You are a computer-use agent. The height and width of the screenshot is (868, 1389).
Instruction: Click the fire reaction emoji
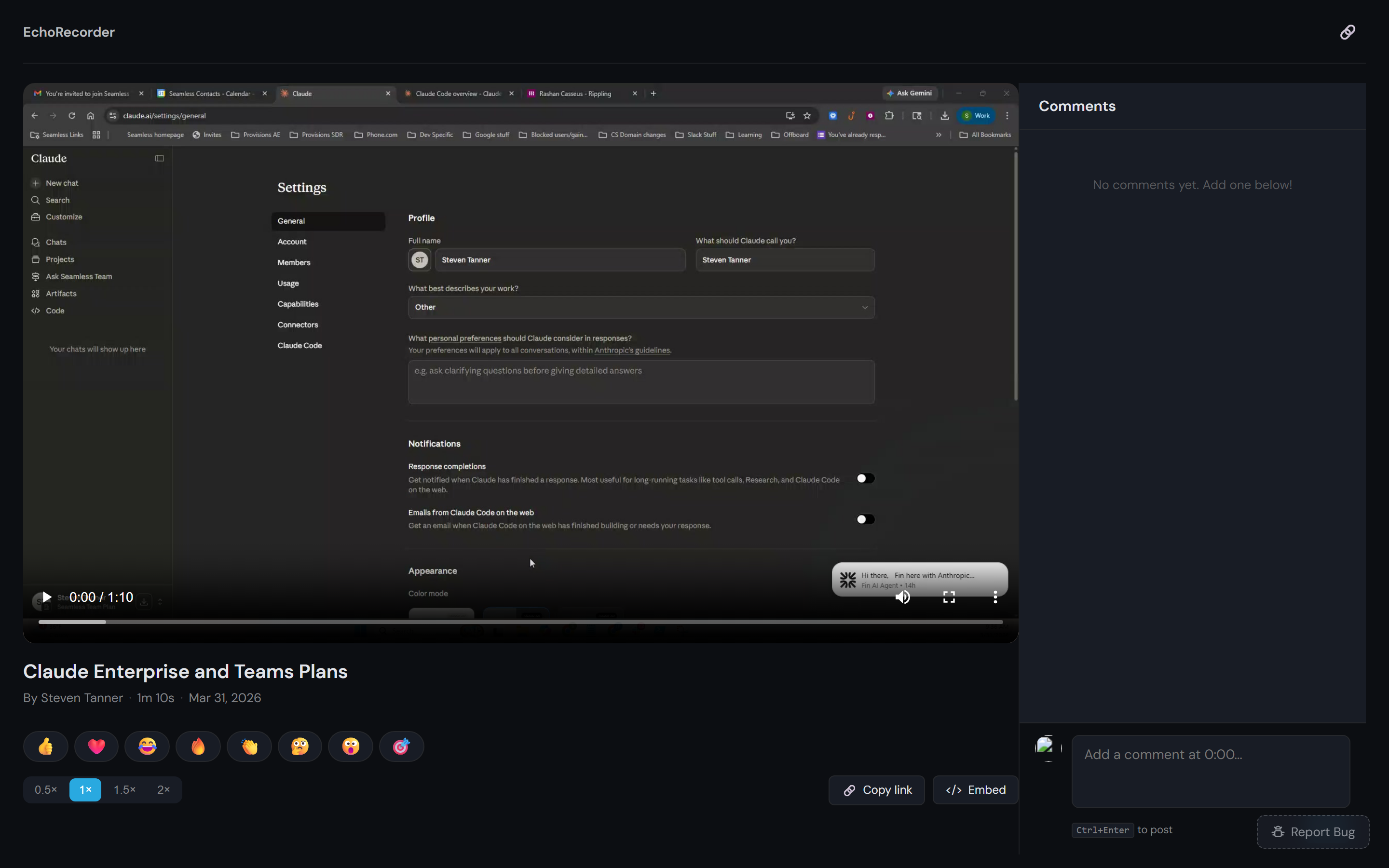pyautogui.click(x=197, y=746)
